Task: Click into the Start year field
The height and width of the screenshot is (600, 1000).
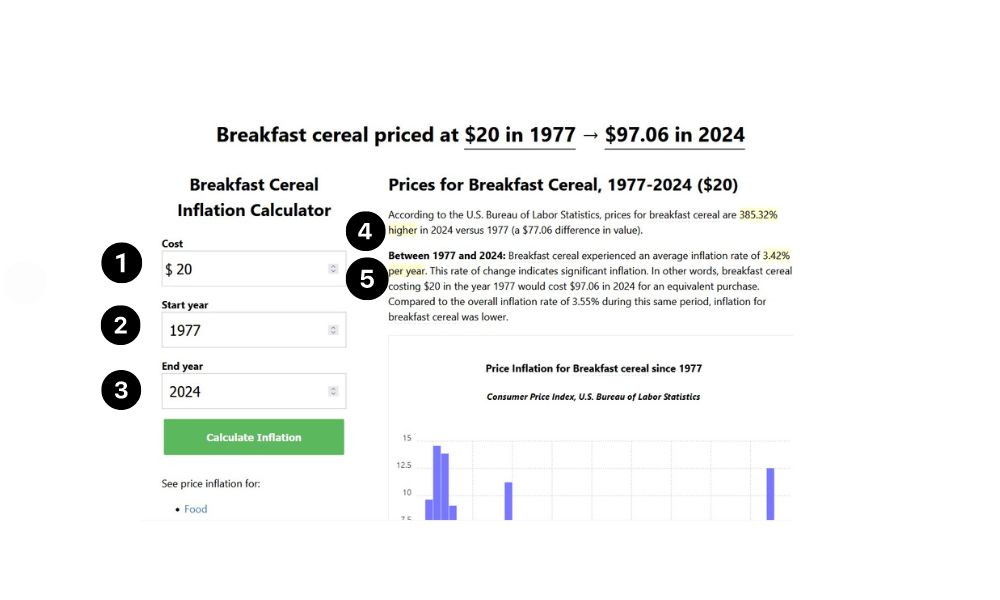Action: coord(245,330)
